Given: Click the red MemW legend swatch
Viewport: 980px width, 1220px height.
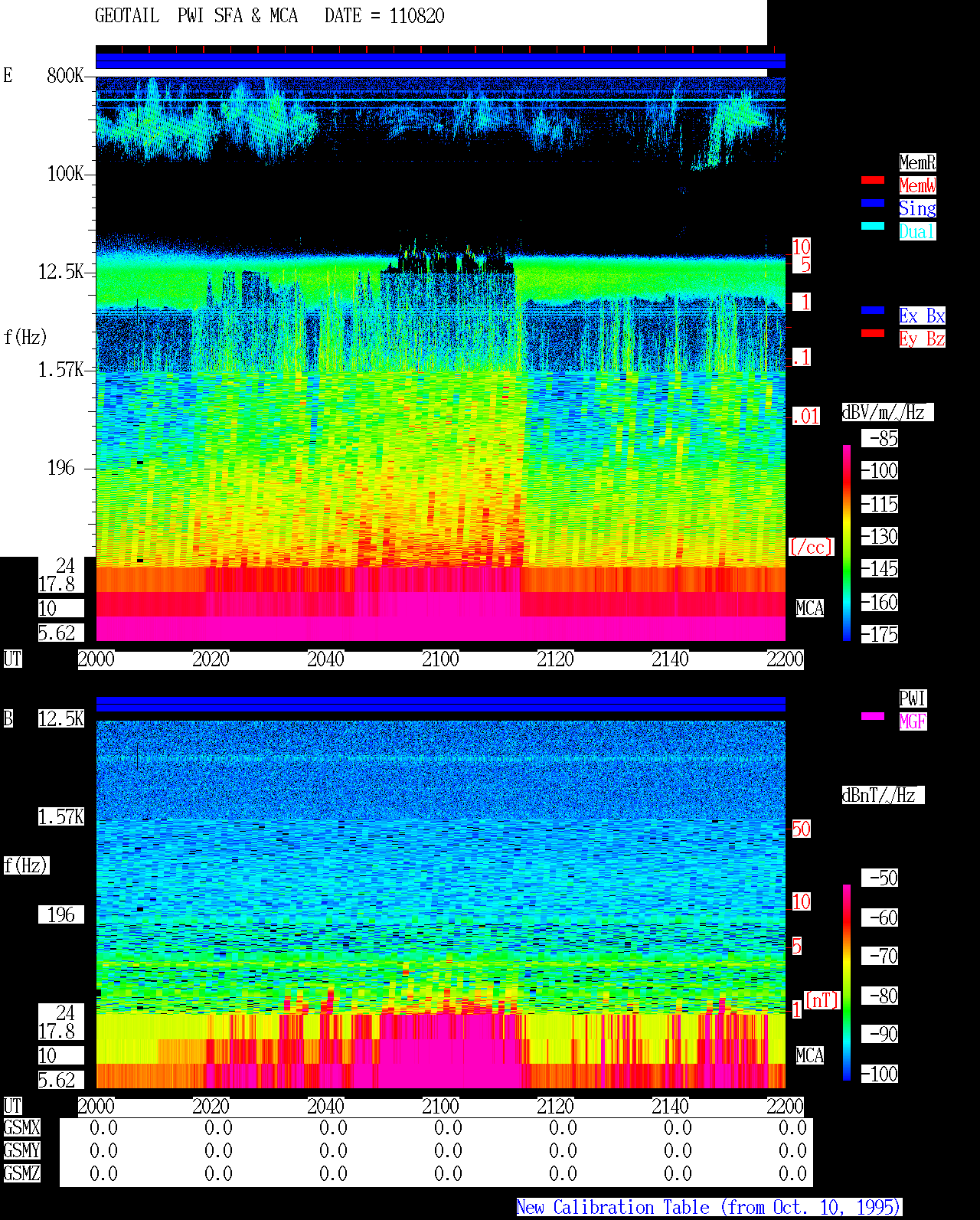Looking at the screenshot, I should click(873, 180).
